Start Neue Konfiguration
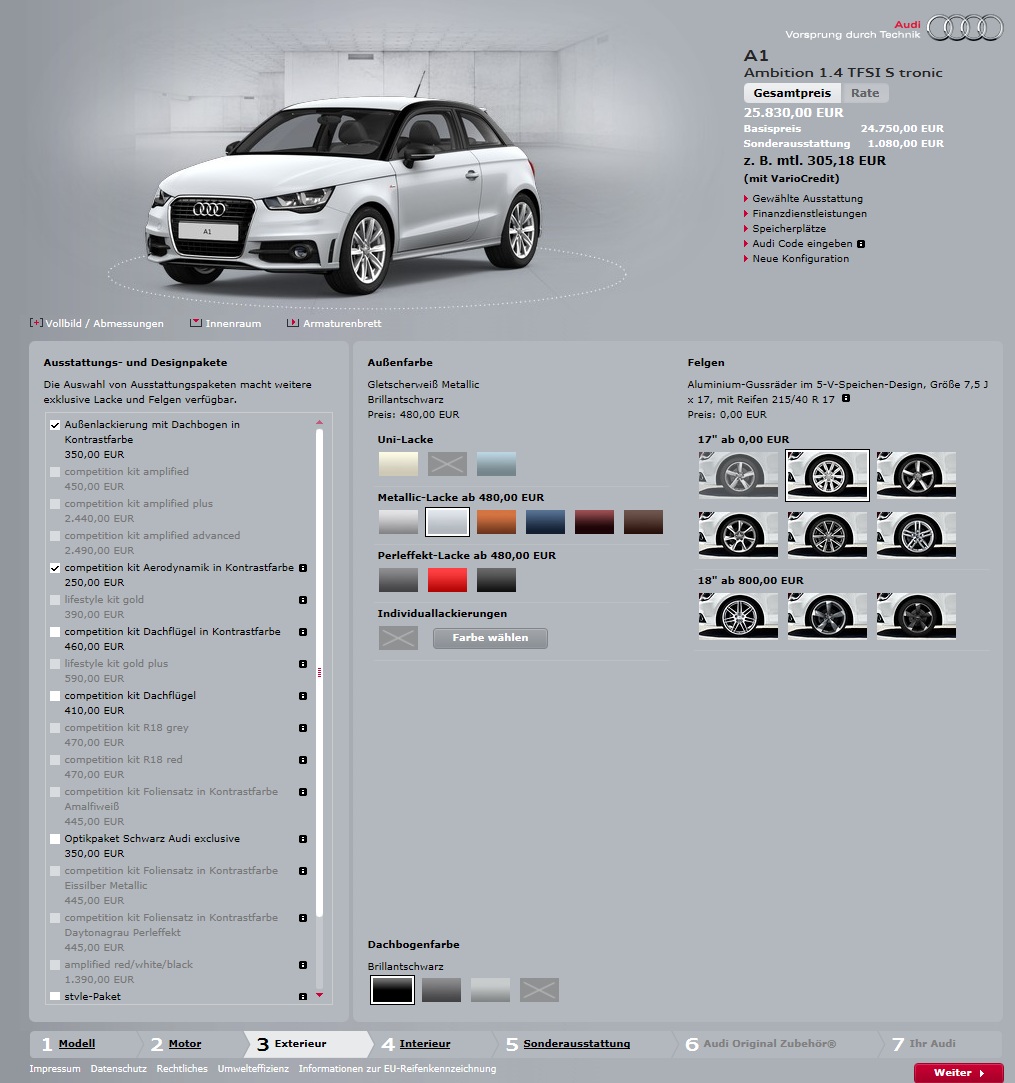 click(800, 258)
